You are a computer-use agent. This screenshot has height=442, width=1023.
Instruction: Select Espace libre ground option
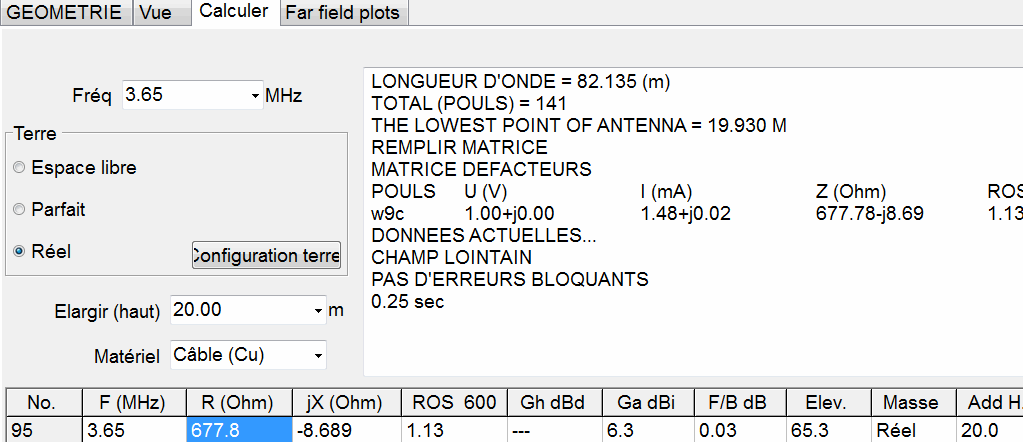click(x=19, y=168)
